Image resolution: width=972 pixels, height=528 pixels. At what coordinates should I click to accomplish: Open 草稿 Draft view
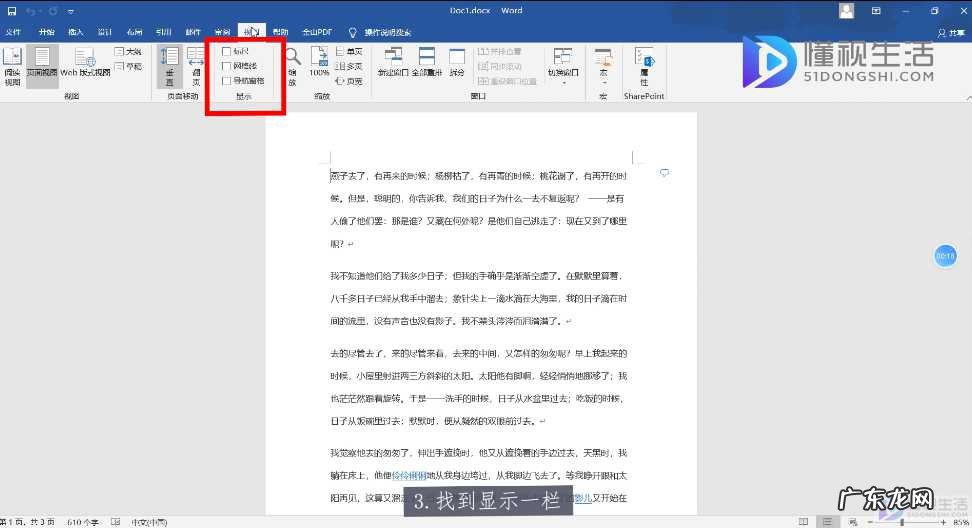[128, 66]
